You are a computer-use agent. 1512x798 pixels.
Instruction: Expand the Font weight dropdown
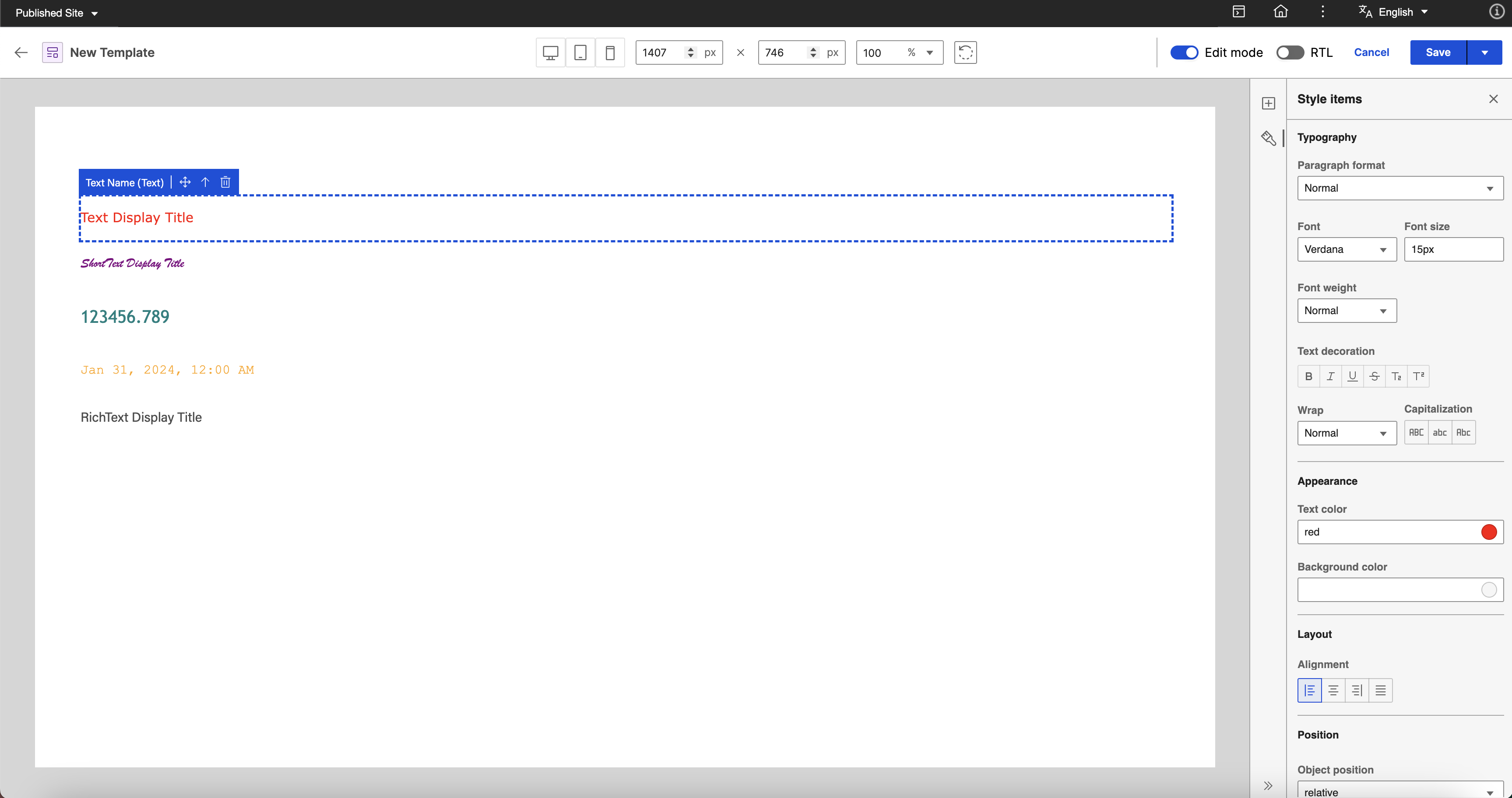point(1347,311)
